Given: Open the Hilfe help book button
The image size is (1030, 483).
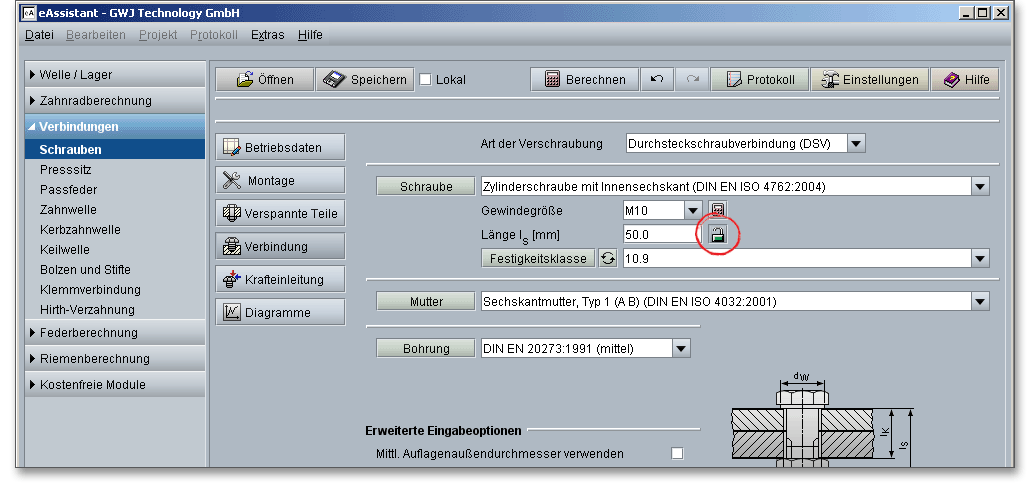Looking at the screenshot, I should (964, 80).
